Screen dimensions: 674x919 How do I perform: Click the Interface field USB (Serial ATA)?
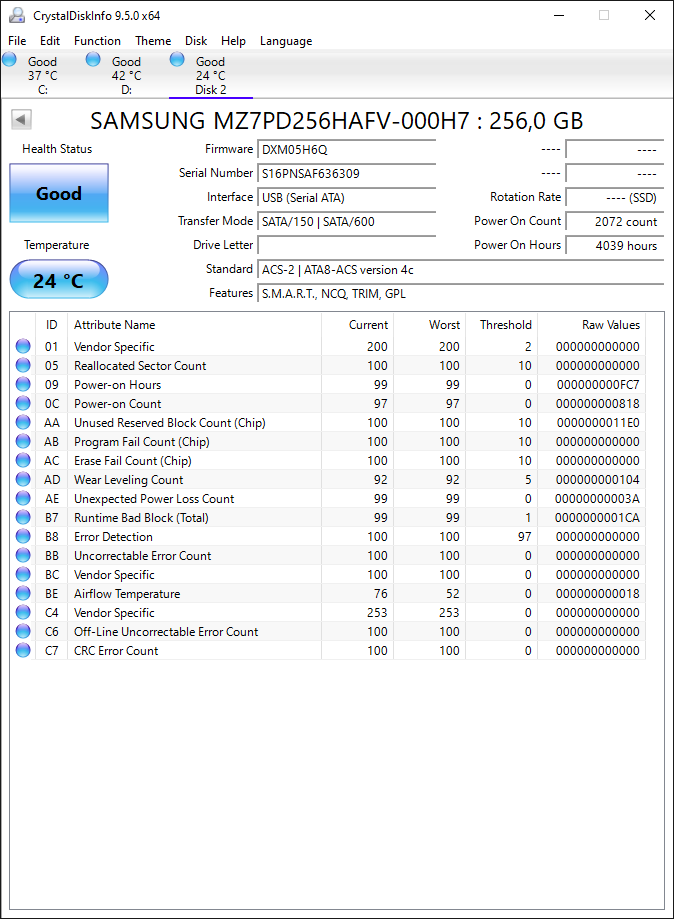pyautogui.click(x=346, y=198)
